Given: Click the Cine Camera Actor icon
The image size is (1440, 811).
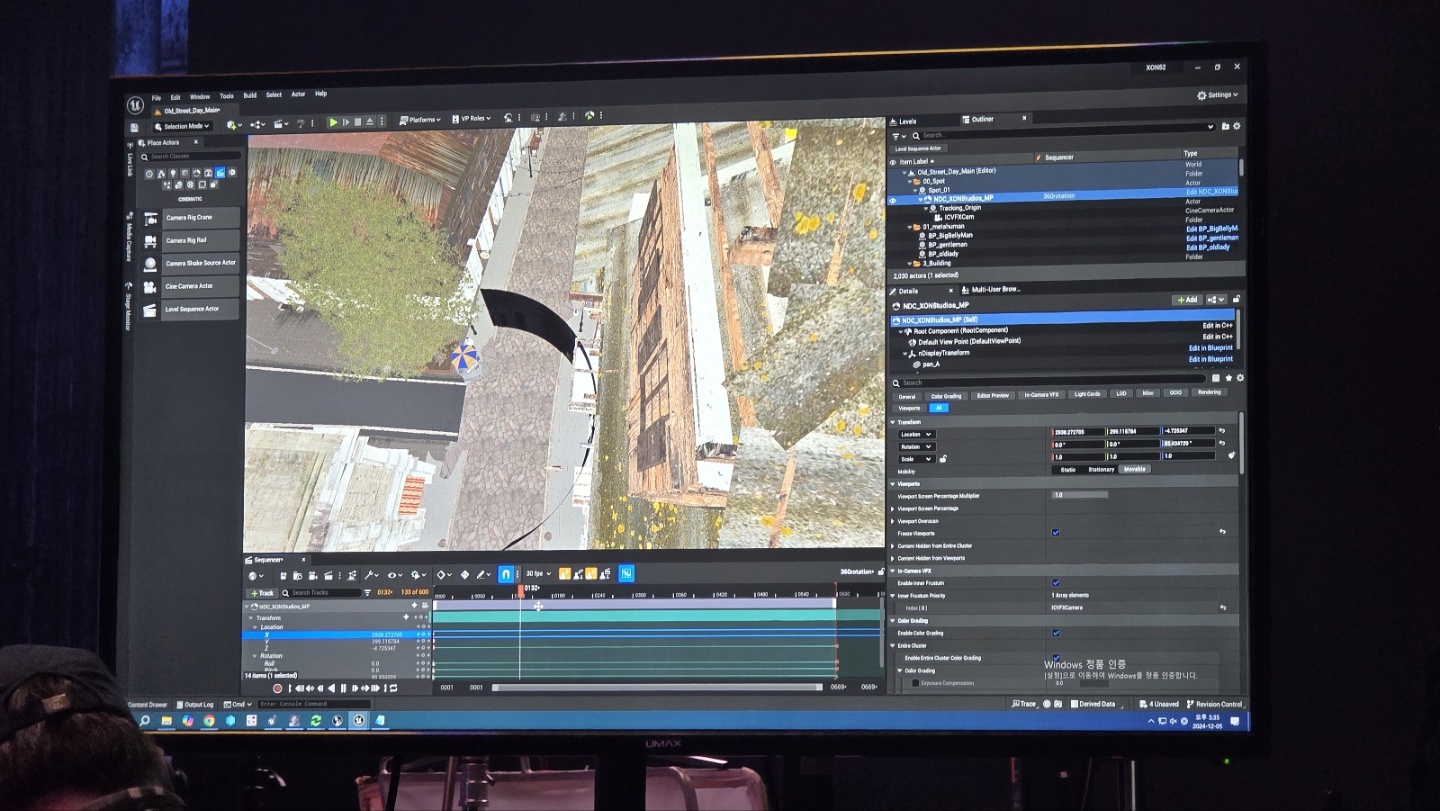Looking at the screenshot, I should coord(150,287).
